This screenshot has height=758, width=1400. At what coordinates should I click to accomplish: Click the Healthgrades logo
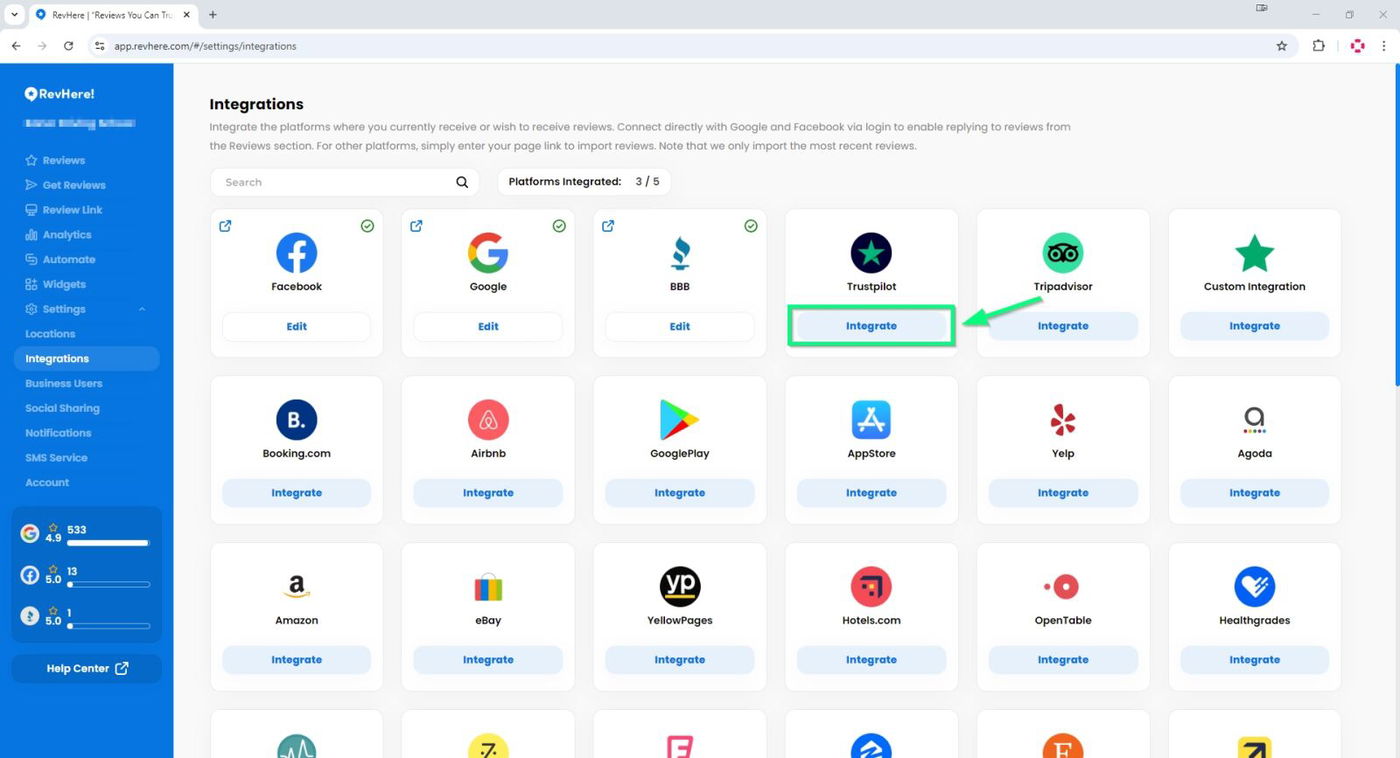tap(1254, 587)
